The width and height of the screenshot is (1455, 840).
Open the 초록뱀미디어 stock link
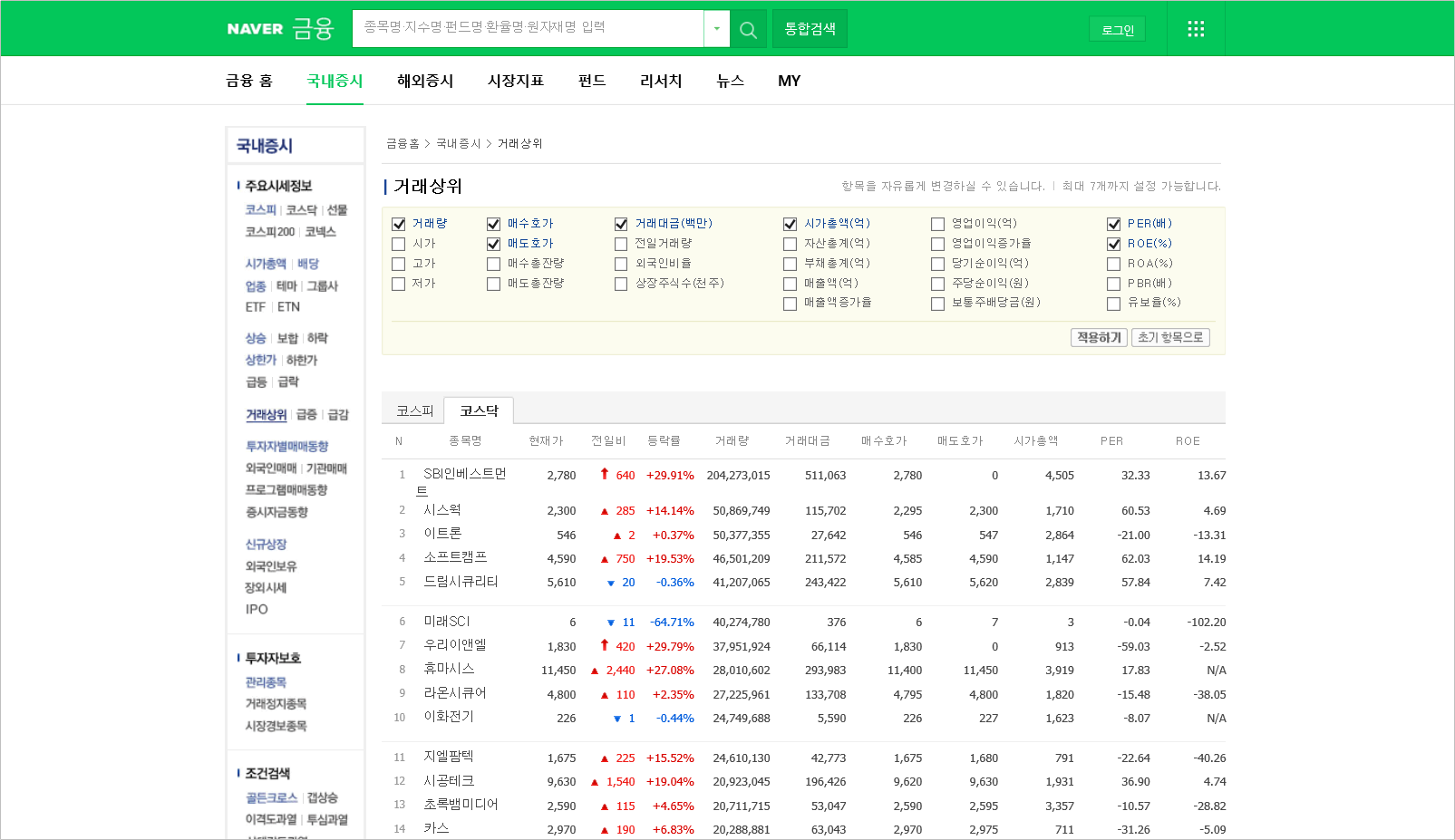(461, 805)
